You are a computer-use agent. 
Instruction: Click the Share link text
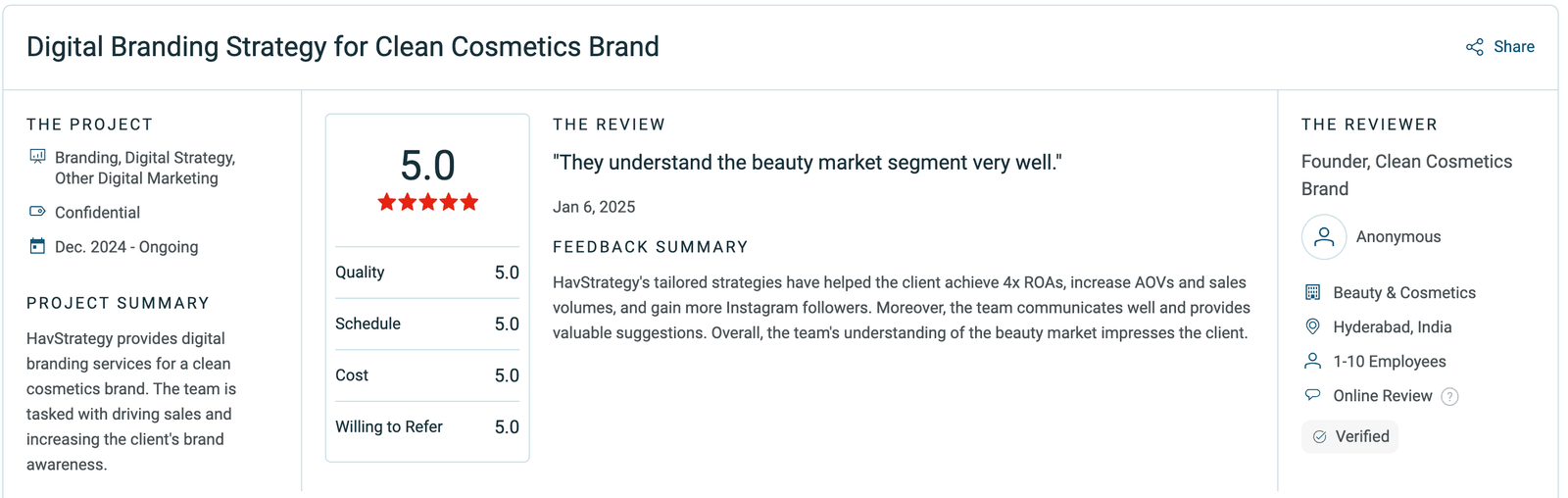(1513, 47)
